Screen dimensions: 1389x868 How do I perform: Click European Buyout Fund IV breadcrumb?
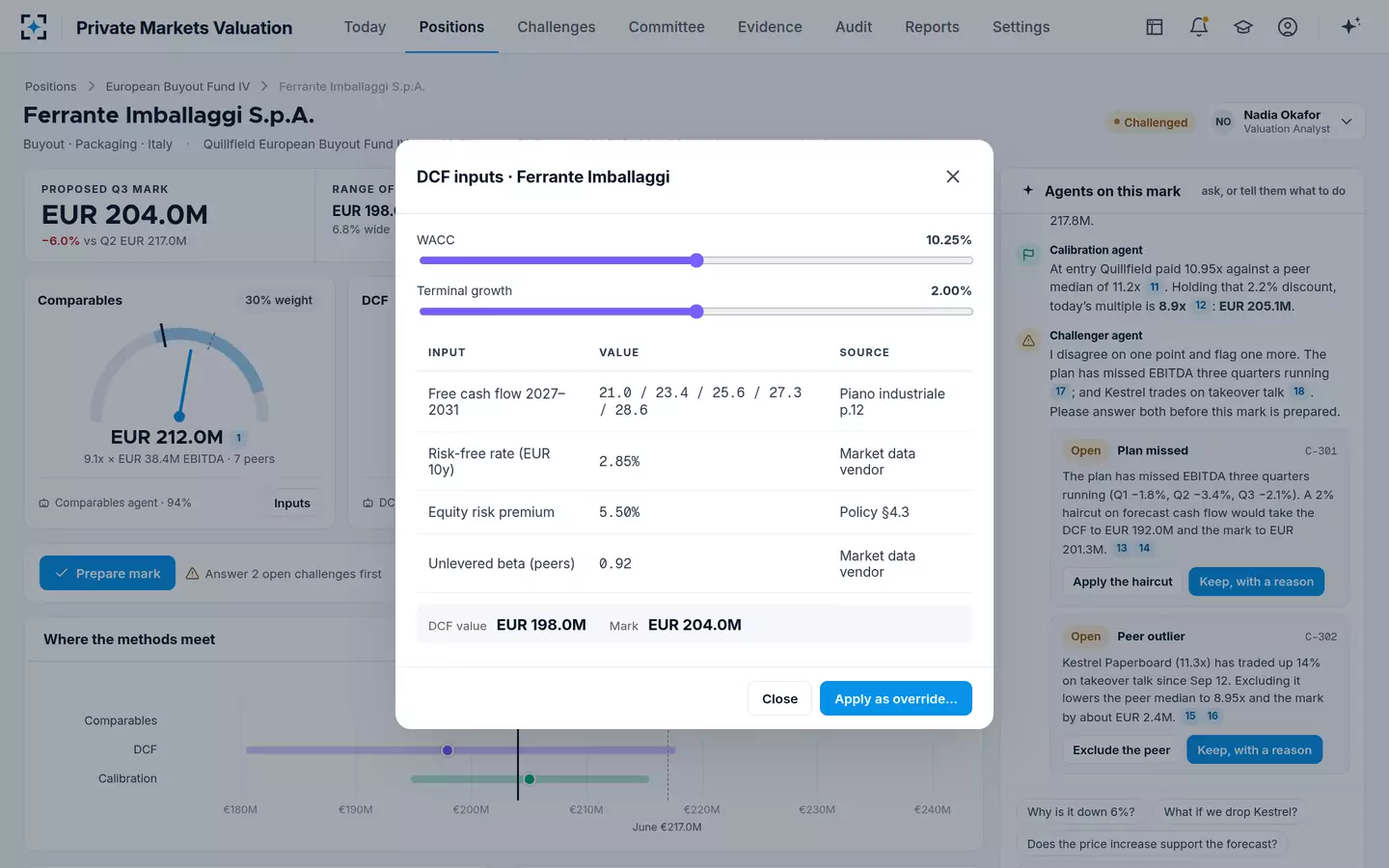coord(177,87)
